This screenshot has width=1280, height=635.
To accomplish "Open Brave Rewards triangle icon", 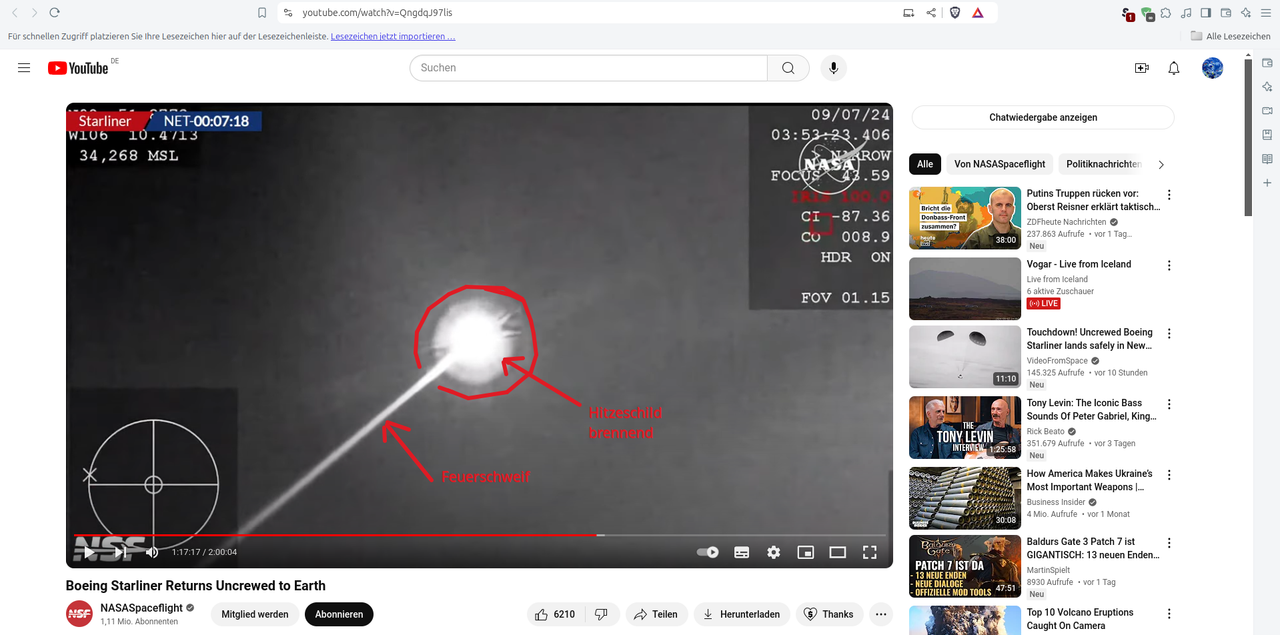I will tap(978, 13).
